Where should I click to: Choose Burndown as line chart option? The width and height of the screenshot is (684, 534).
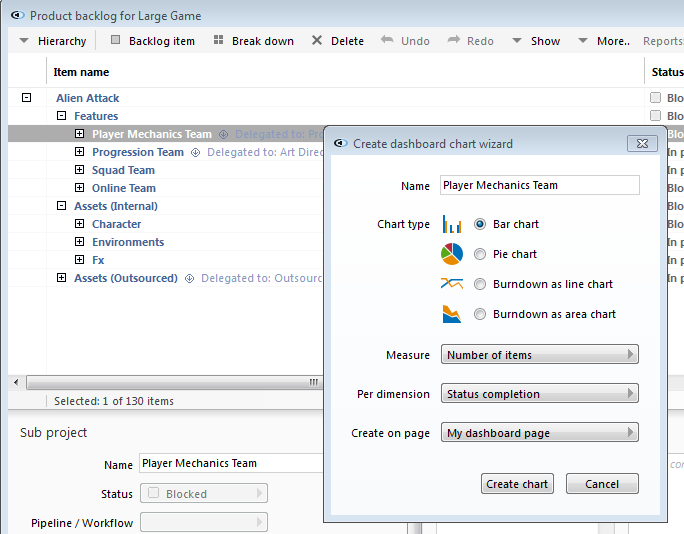tap(481, 284)
